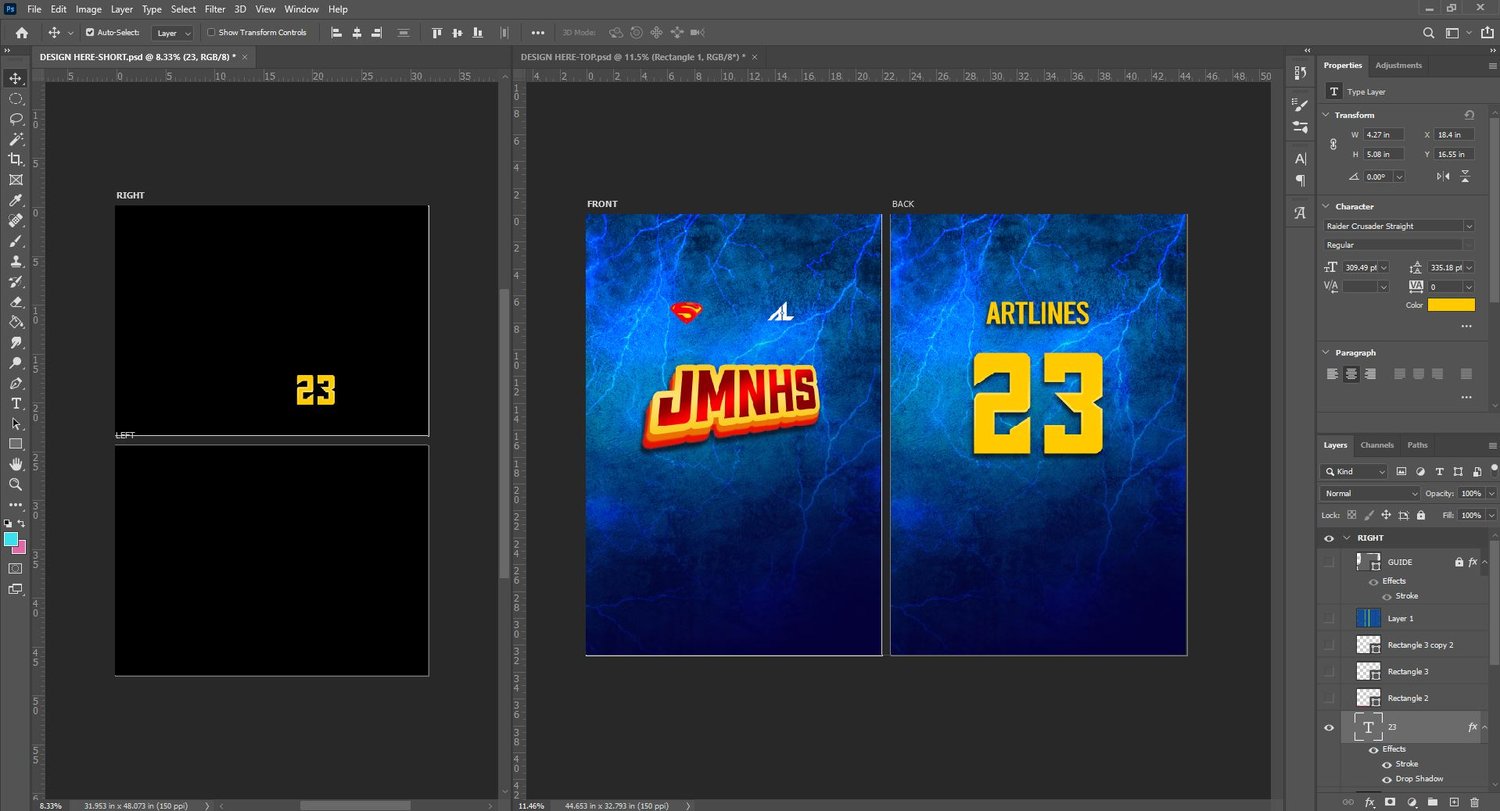Viewport: 1500px width, 811px height.
Task: Click the delete layer trash icon
Action: click(x=1475, y=802)
